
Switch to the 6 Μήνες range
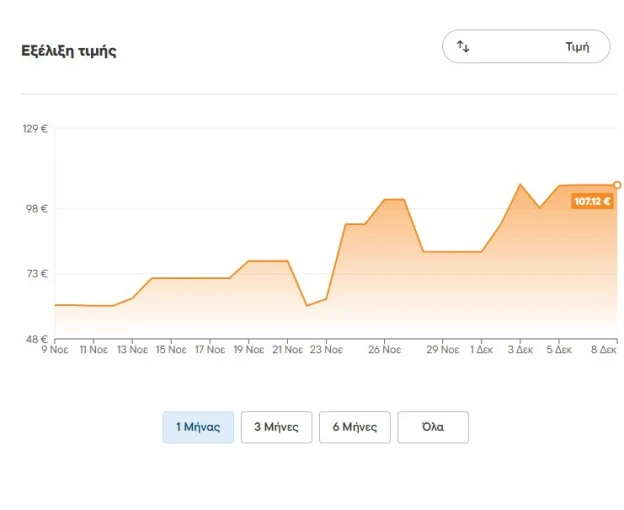(x=355, y=427)
